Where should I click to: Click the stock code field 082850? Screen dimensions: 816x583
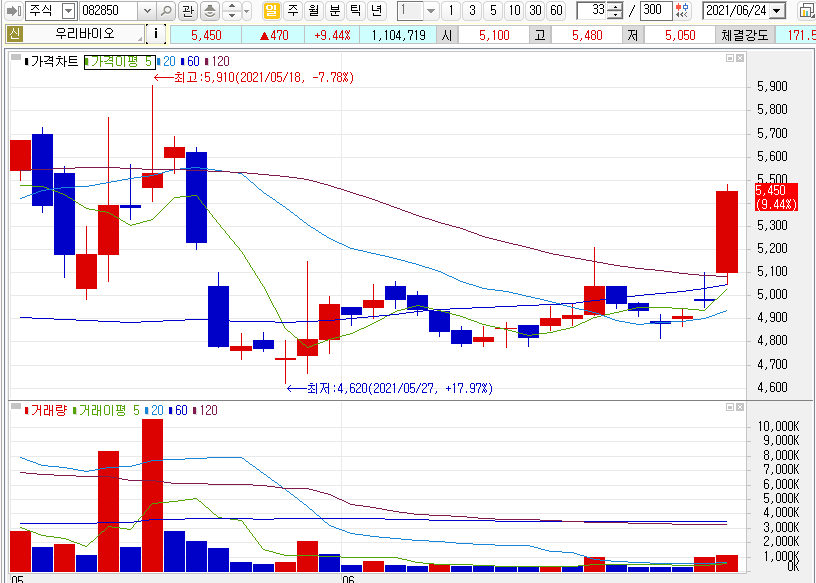[109, 10]
